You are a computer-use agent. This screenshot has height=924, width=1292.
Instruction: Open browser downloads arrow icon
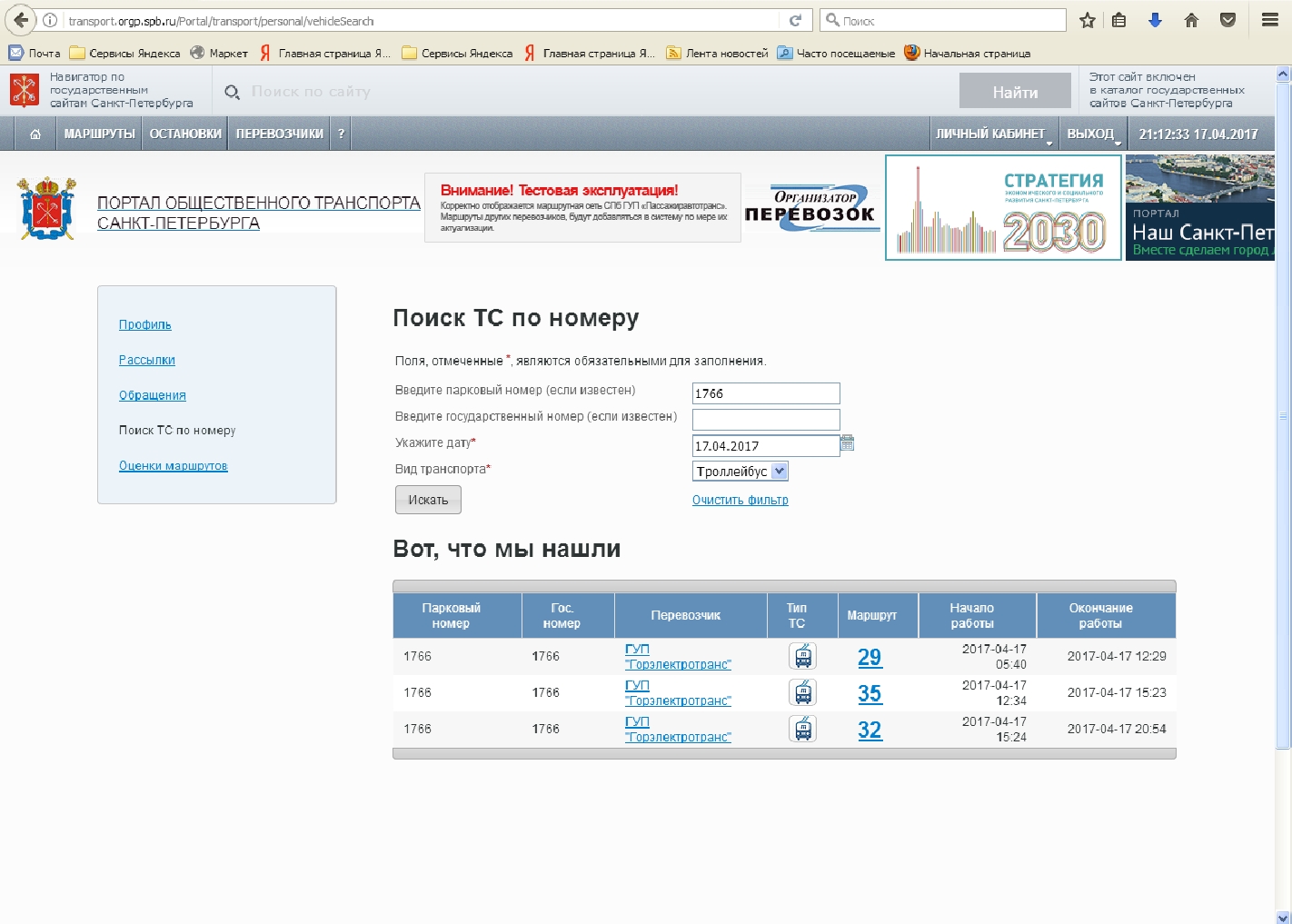pos(1155,20)
